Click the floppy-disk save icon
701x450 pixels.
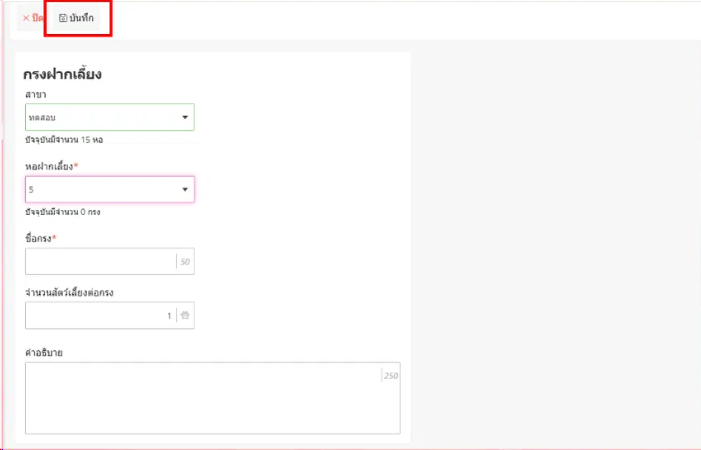tap(63, 18)
